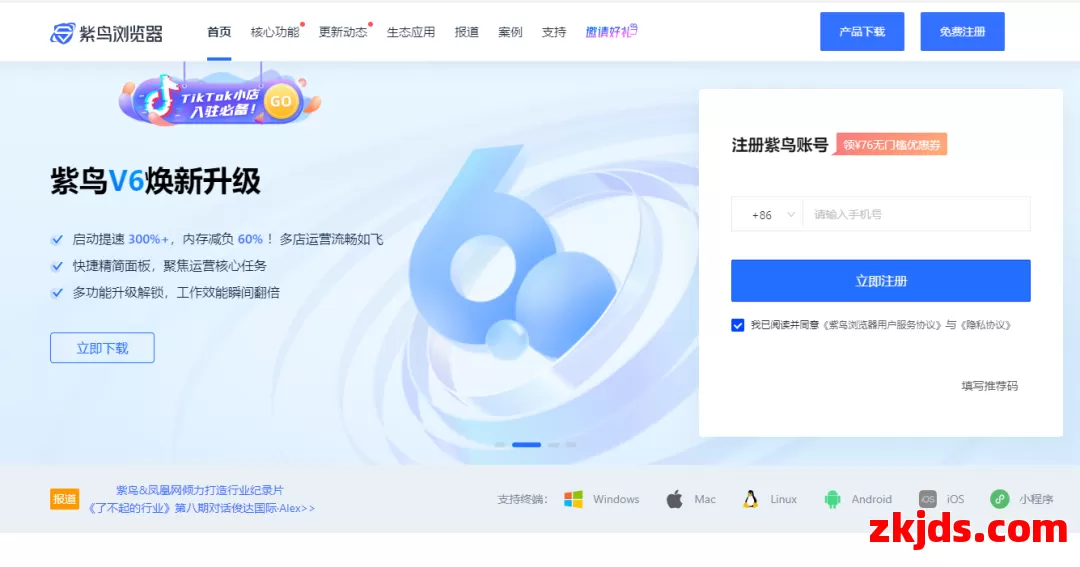This screenshot has width=1080, height=567.
Task: Select the Mac apple icon
Action: click(x=674, y=499)
